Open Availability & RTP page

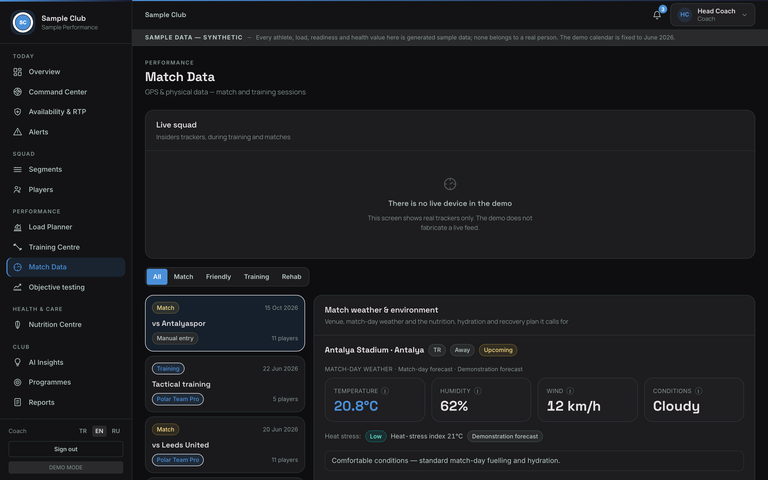pyautogui.click(x=66, y=112)
